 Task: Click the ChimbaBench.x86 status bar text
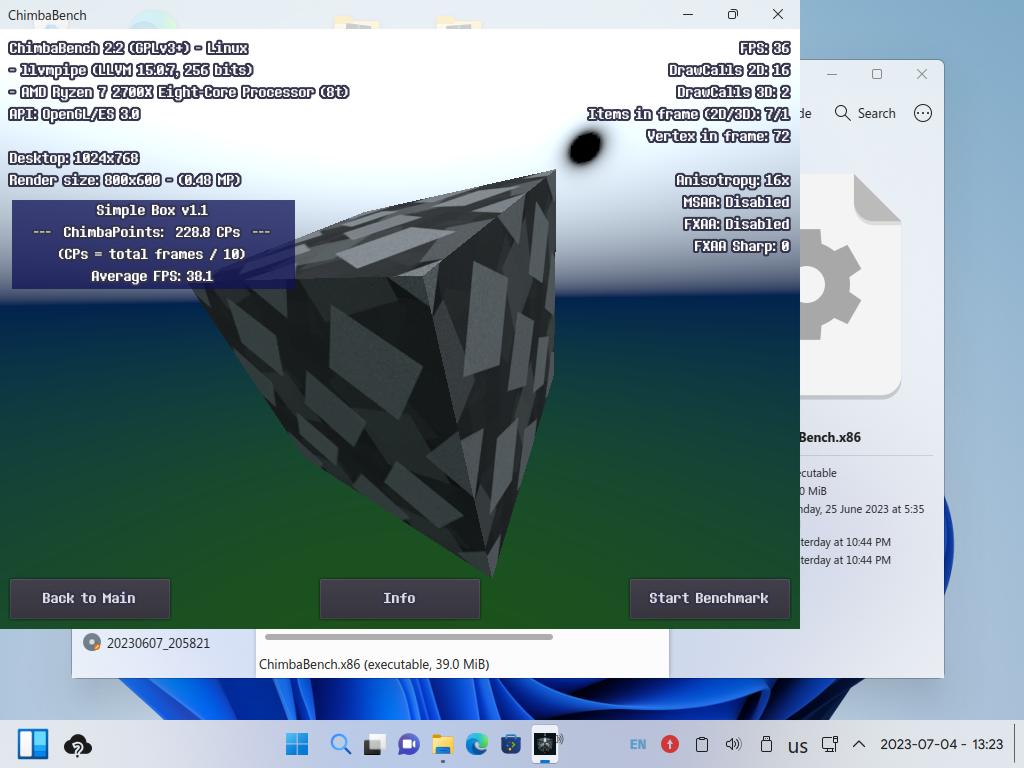(x=374, y=664)
